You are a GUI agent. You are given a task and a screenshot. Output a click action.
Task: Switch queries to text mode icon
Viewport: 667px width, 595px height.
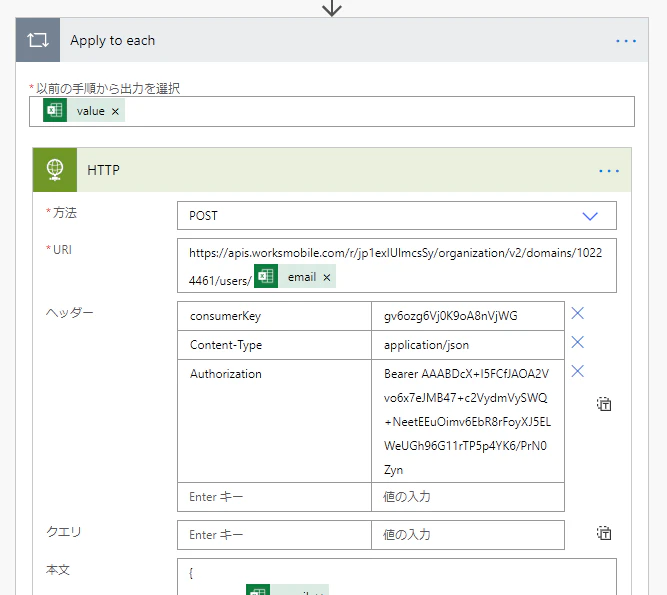[604, 533]
